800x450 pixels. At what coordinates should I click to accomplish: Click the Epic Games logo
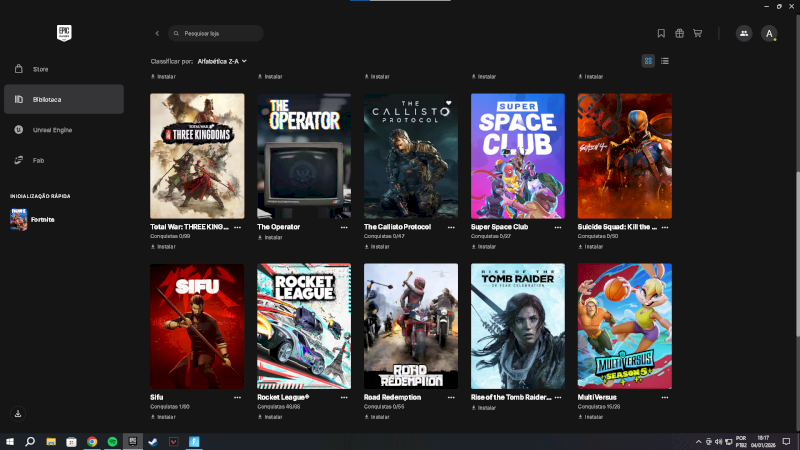(65, 32)
